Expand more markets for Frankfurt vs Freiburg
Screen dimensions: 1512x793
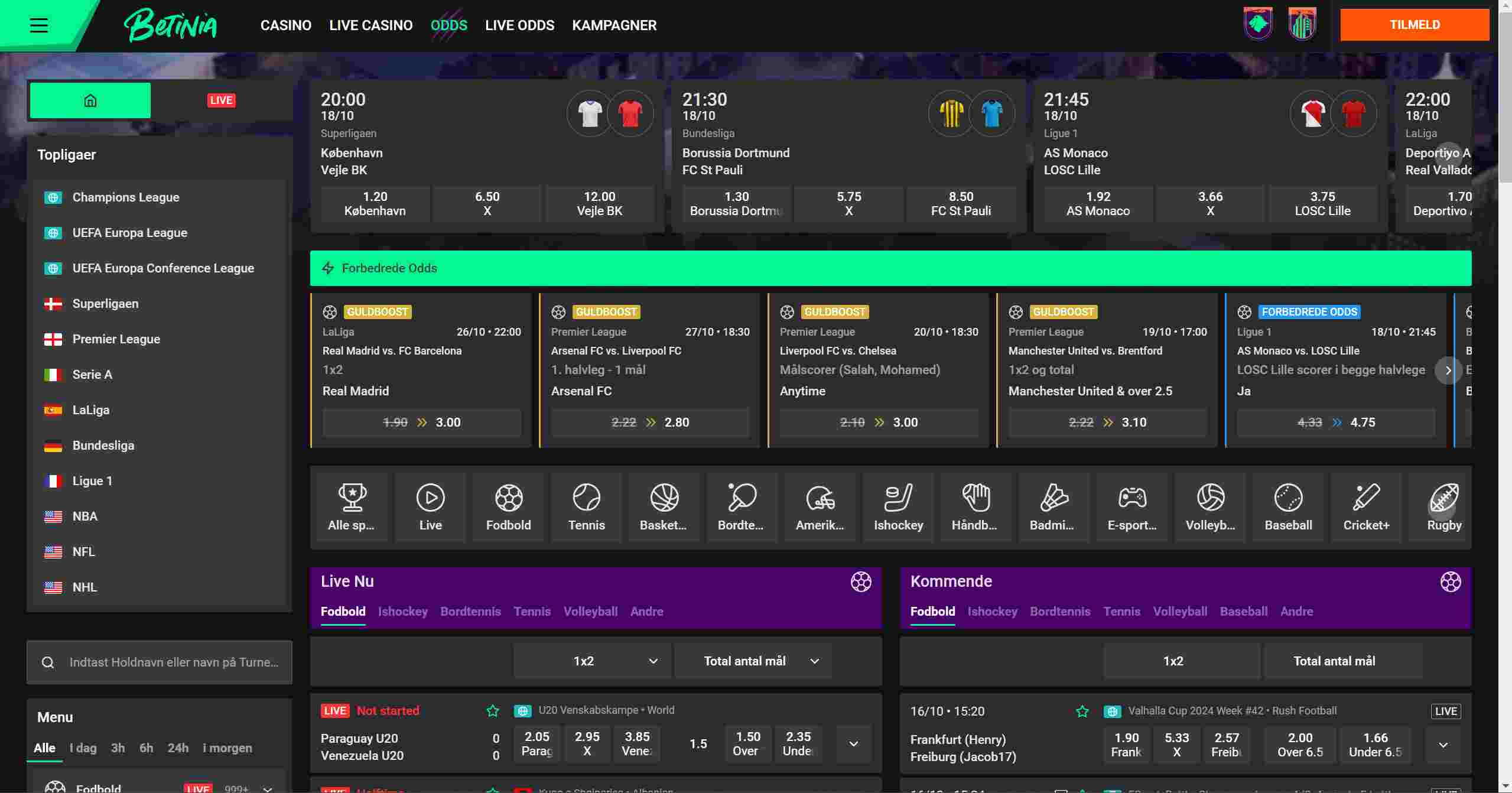pos(1443,745)
